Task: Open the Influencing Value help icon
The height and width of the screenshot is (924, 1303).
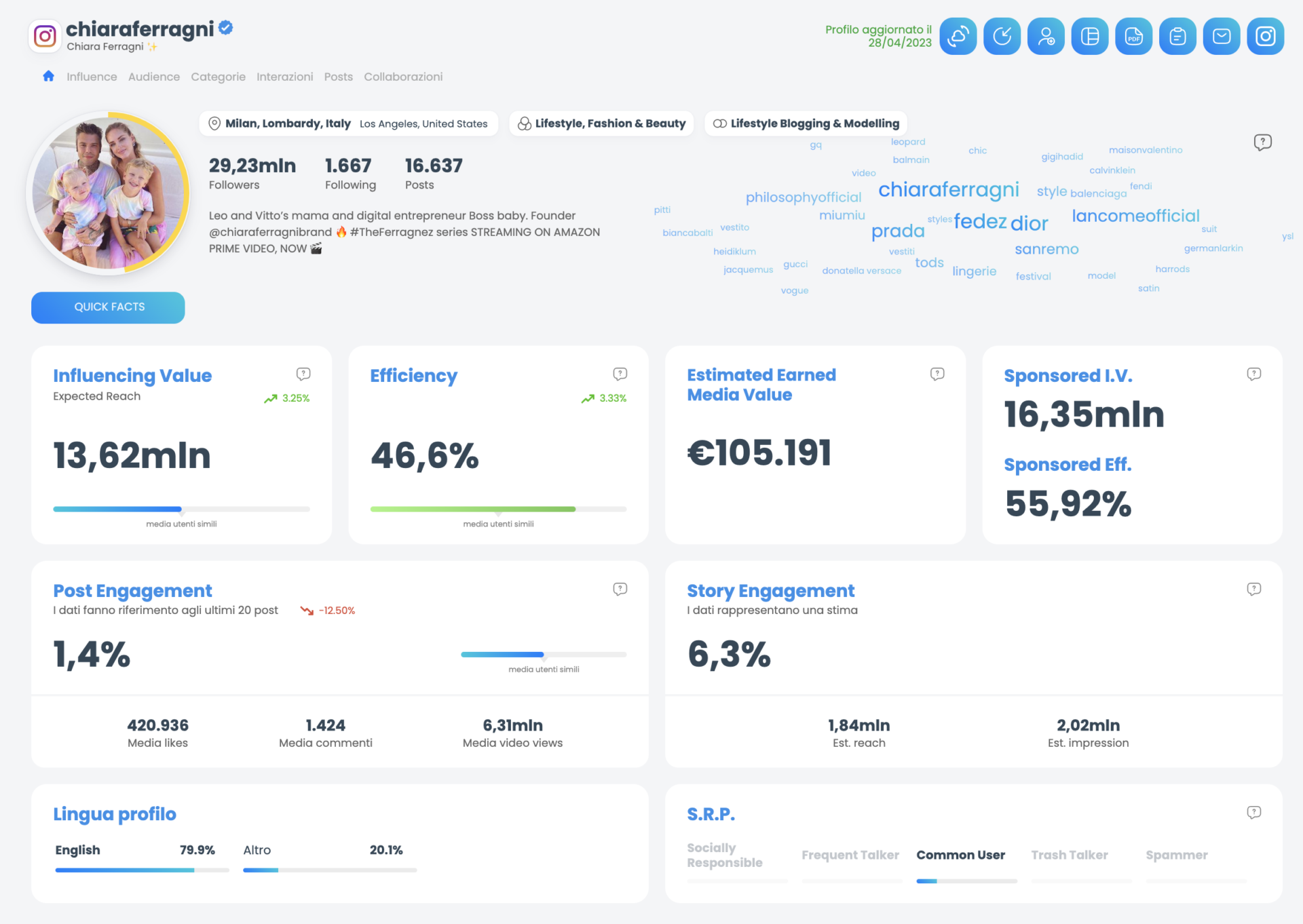Action: coord(303,374)
